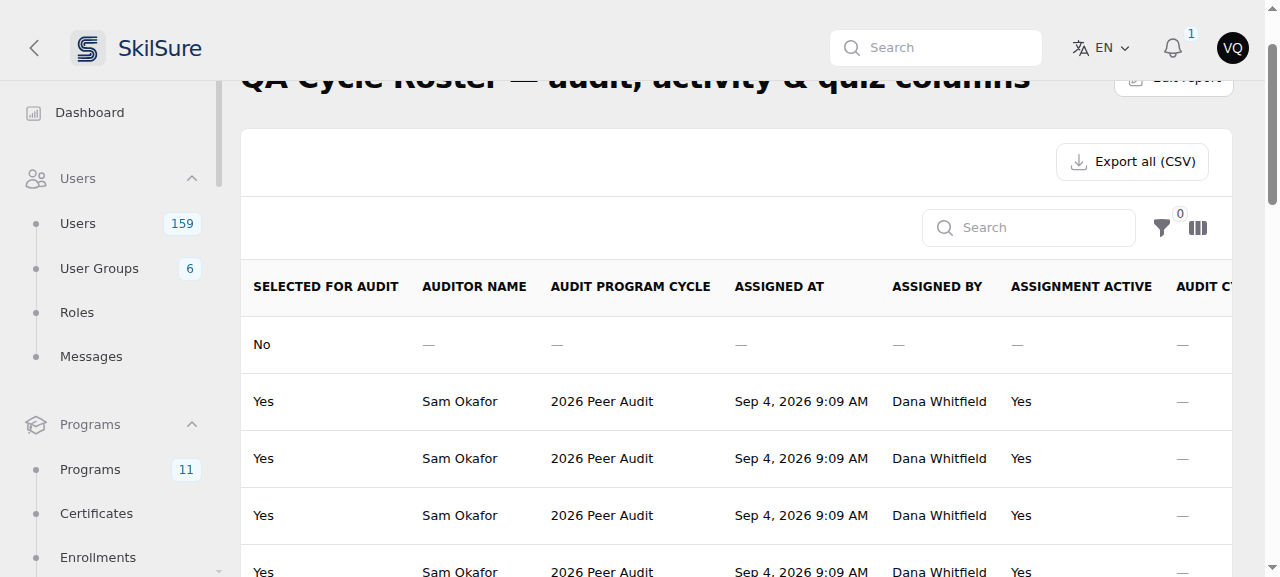Open the Programs submenu item
This screenshot has height=577, width=1280.
coord(90,470)
